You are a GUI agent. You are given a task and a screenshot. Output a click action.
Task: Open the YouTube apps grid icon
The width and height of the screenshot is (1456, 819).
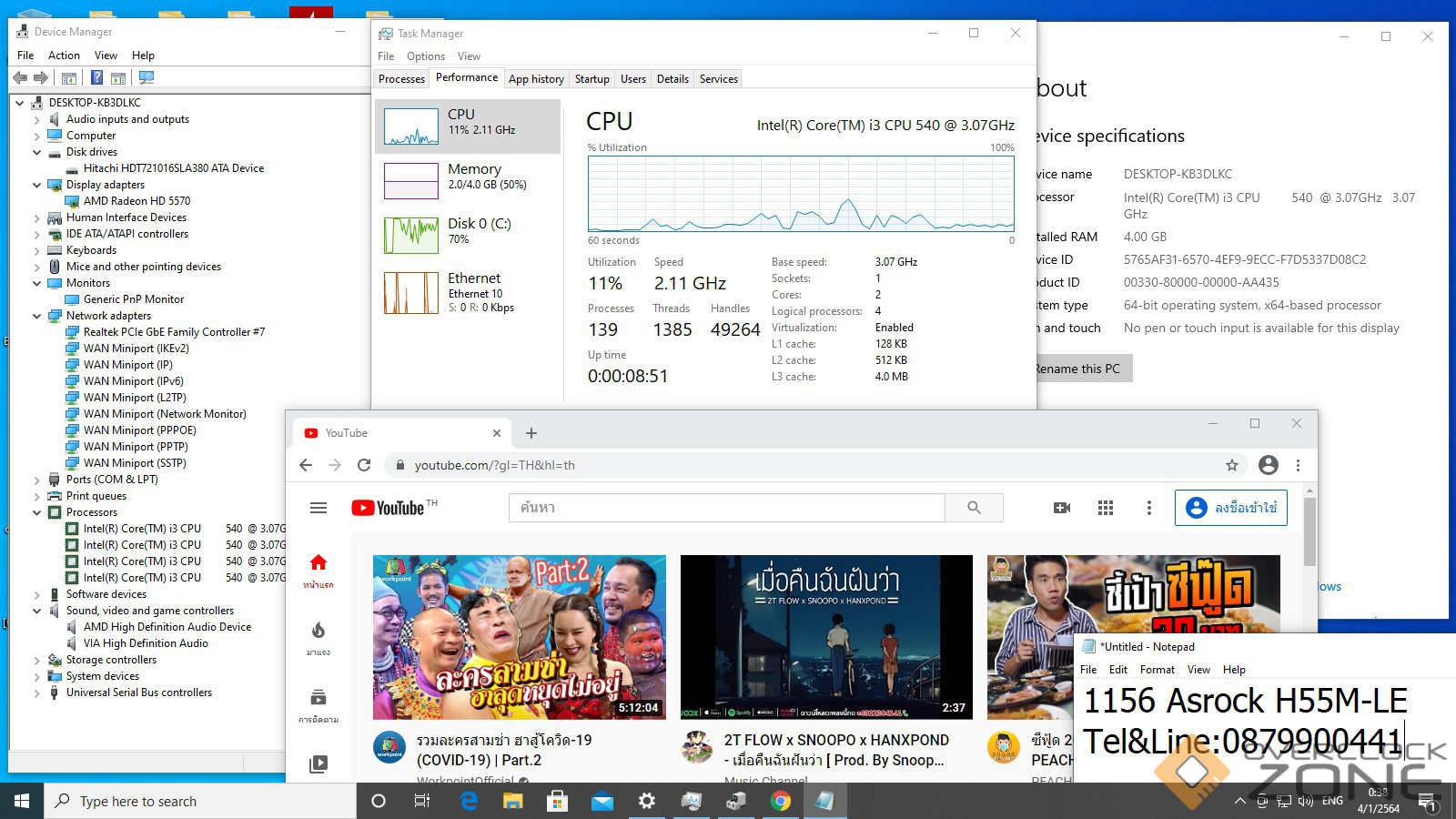click(x=1106, y=508)
